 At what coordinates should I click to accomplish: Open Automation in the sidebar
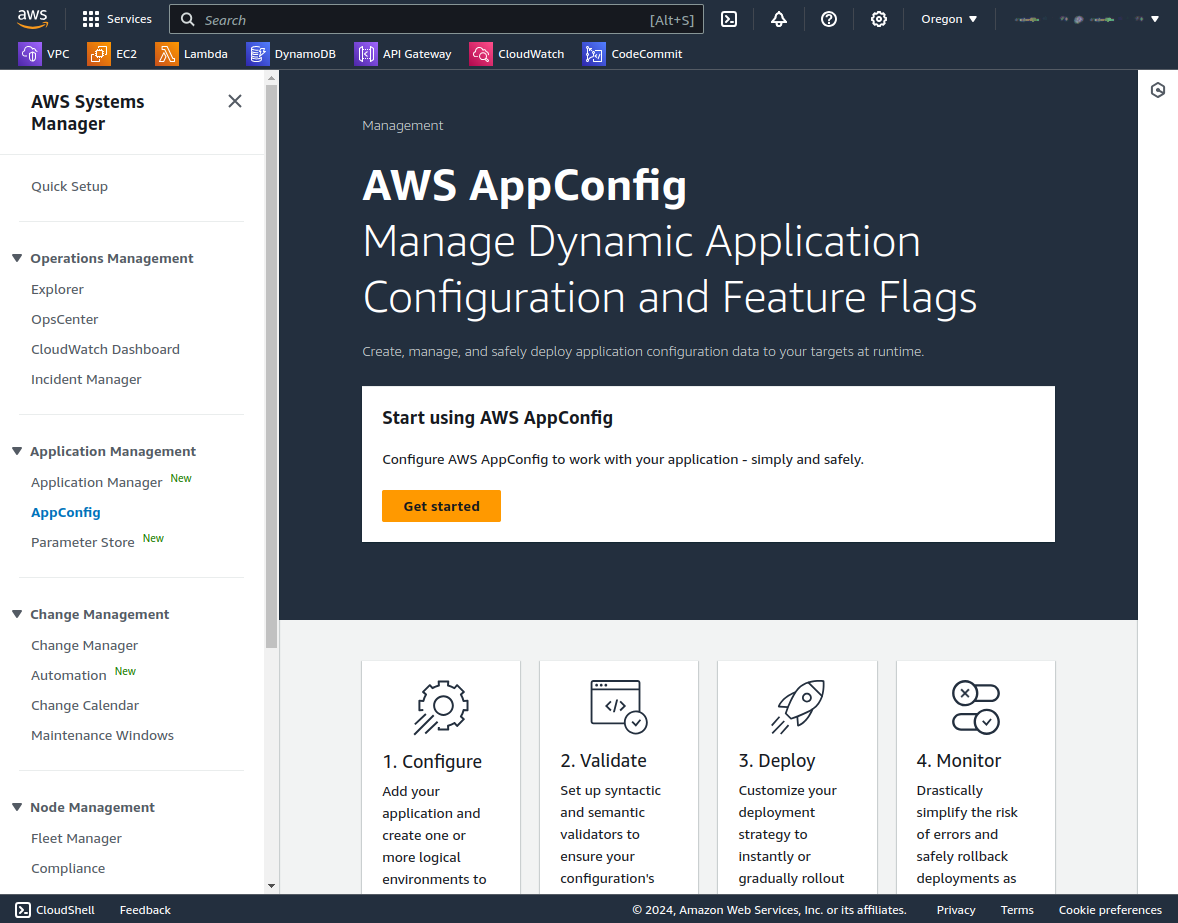[68, 675]
